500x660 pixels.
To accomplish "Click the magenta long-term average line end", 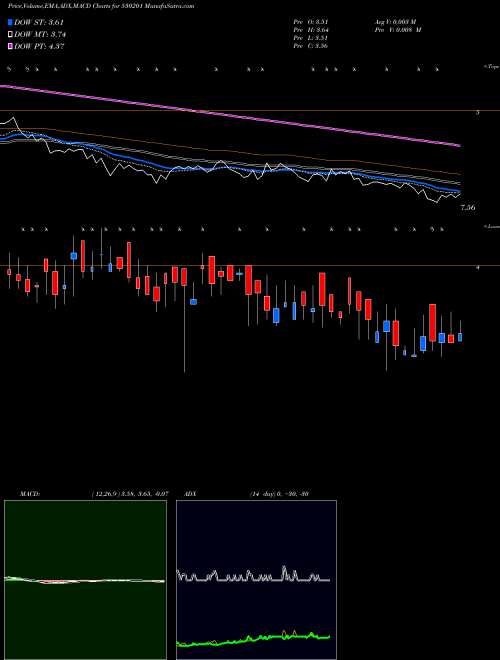I will click(458, 145).
